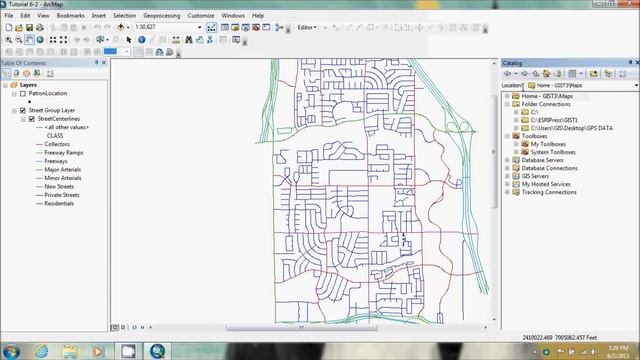Collapse the Street Group Layer tree node
Image resolution: width=640 pixels, height=360 pixels.
coord(14,111)
